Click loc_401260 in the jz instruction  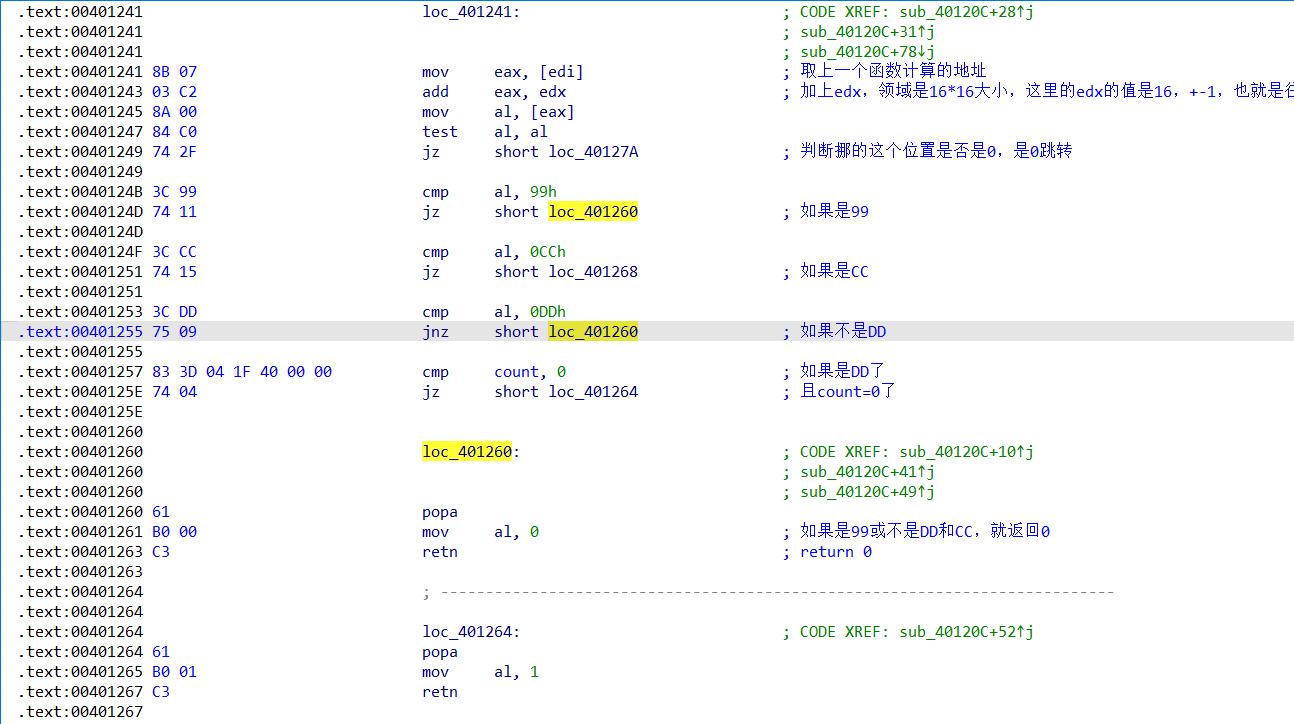593,212
